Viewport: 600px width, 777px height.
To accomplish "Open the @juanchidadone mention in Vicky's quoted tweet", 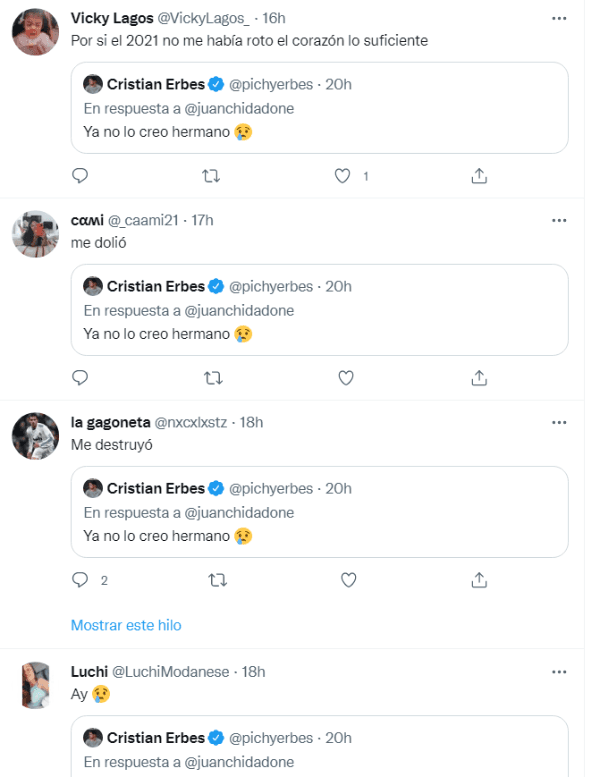I will [x=239, y=108].
